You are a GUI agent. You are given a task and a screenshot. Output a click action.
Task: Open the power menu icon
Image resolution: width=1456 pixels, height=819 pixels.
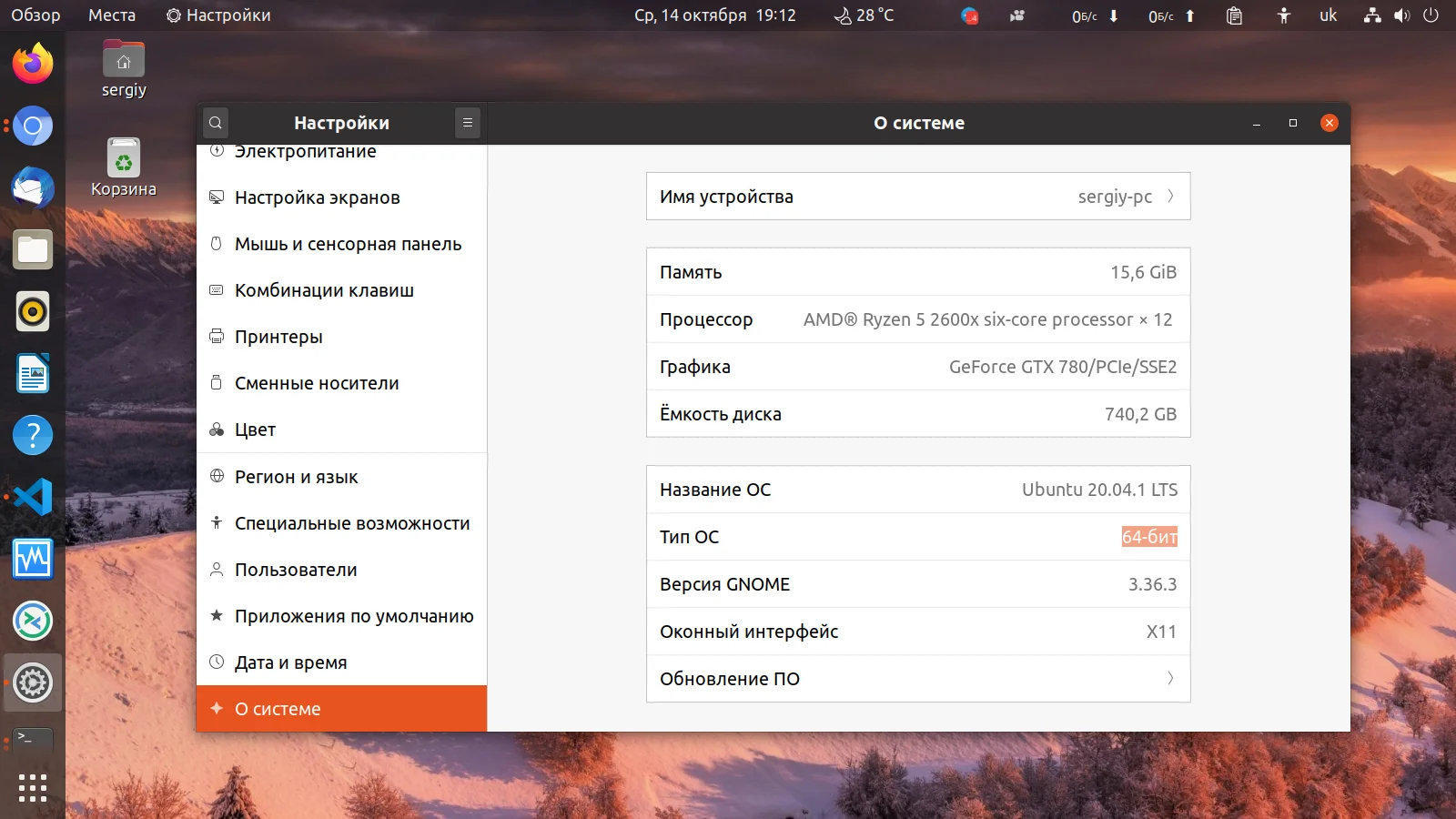[1431, 15]
